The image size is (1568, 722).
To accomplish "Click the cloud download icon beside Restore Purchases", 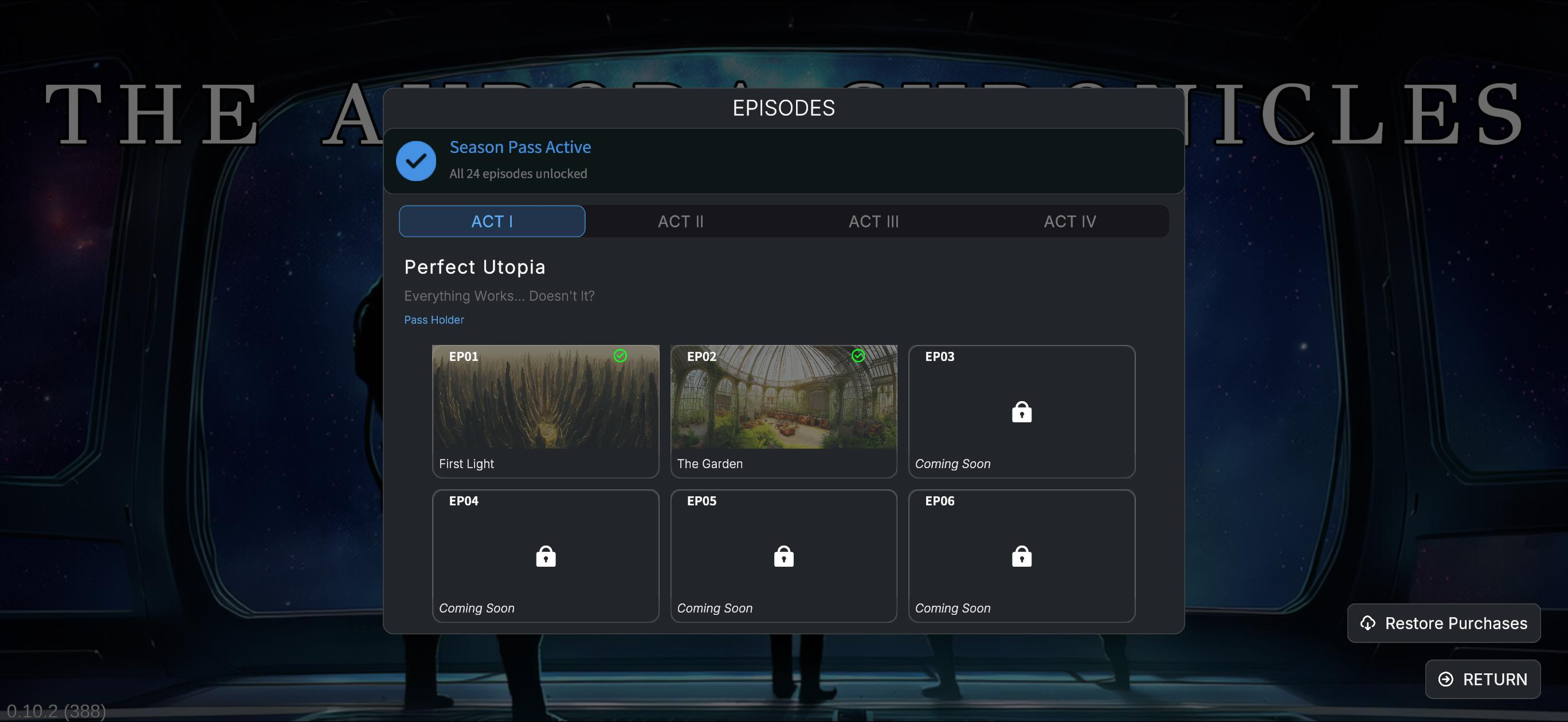I will click(1368, 623).
